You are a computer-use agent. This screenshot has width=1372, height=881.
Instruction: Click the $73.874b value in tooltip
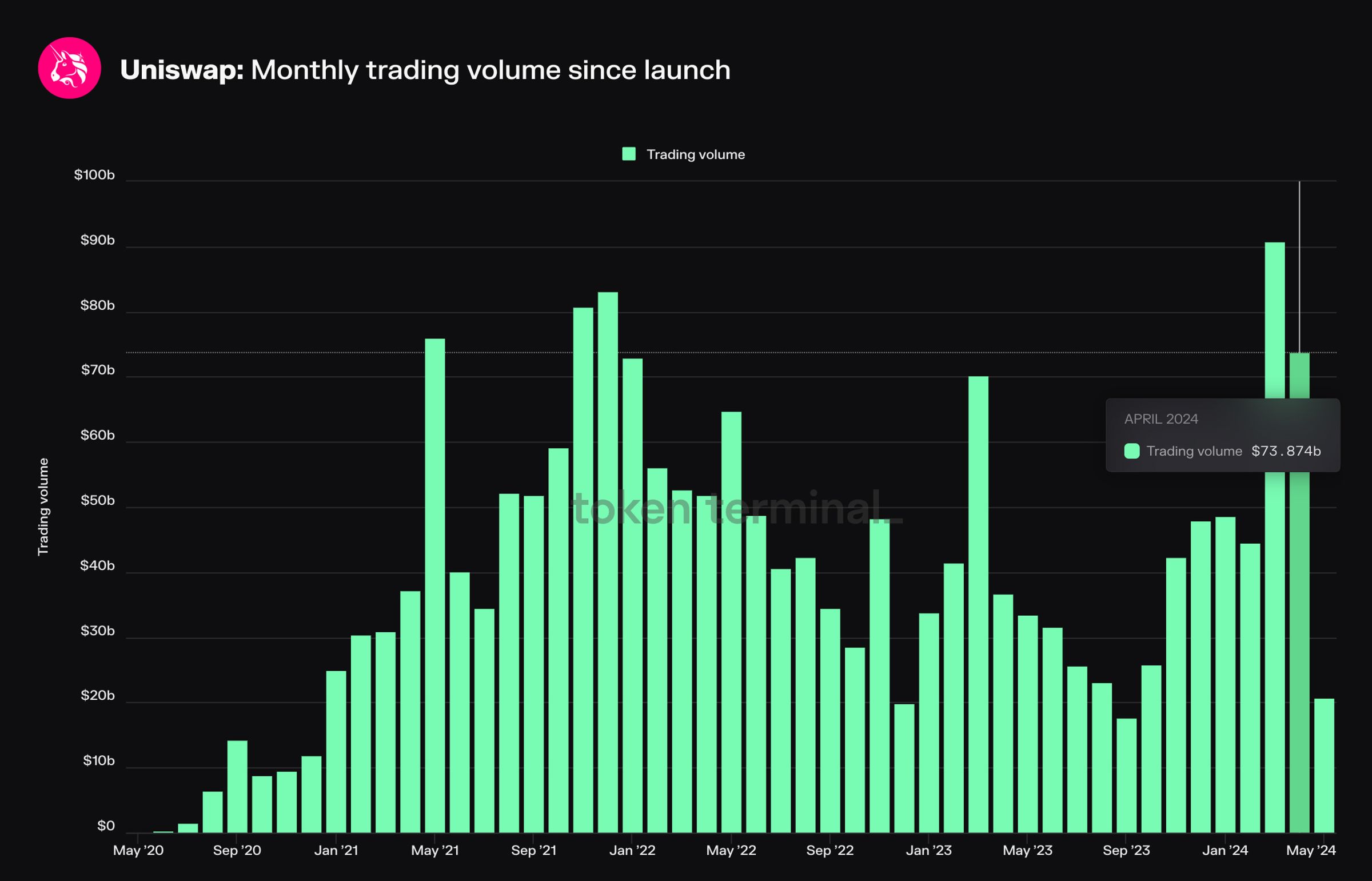(x=1286, y=451)
